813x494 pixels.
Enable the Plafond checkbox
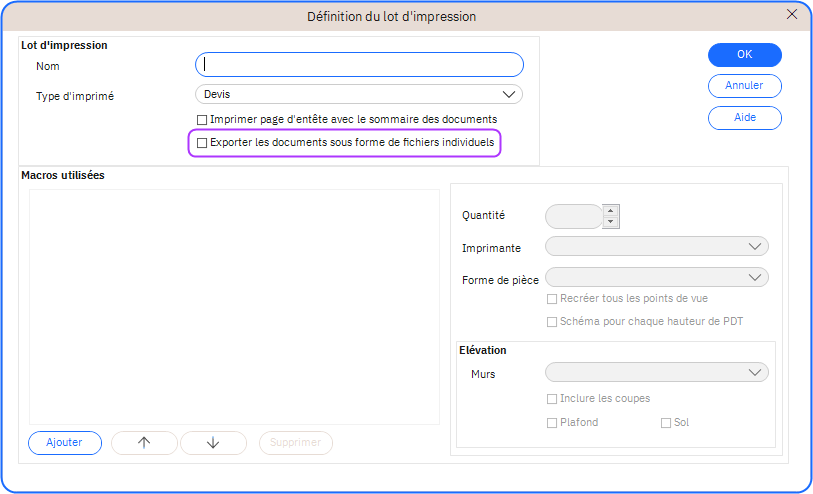pyautogui.click(x=552, y=423)
